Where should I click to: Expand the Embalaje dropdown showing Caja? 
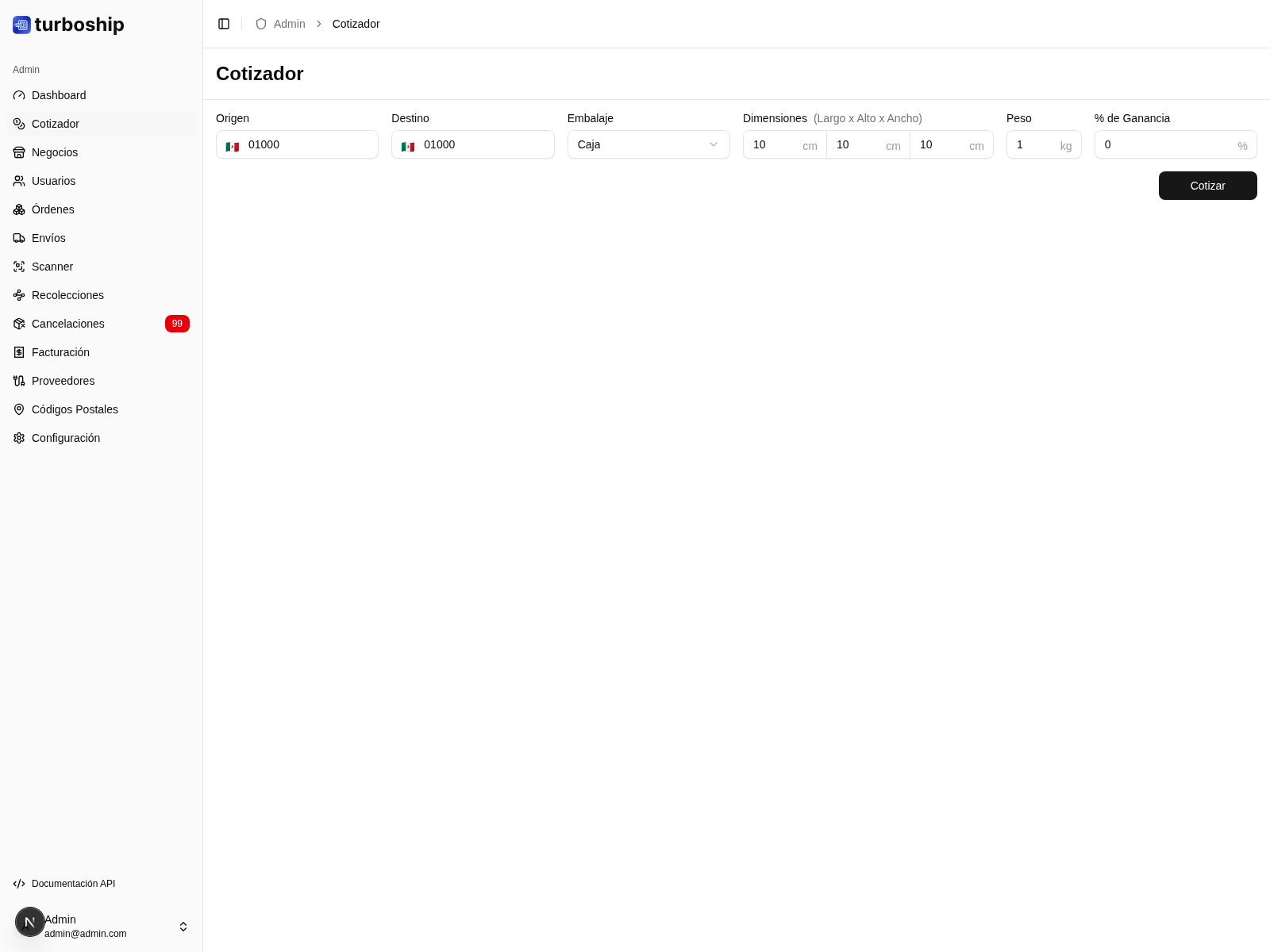pos(648,144)
